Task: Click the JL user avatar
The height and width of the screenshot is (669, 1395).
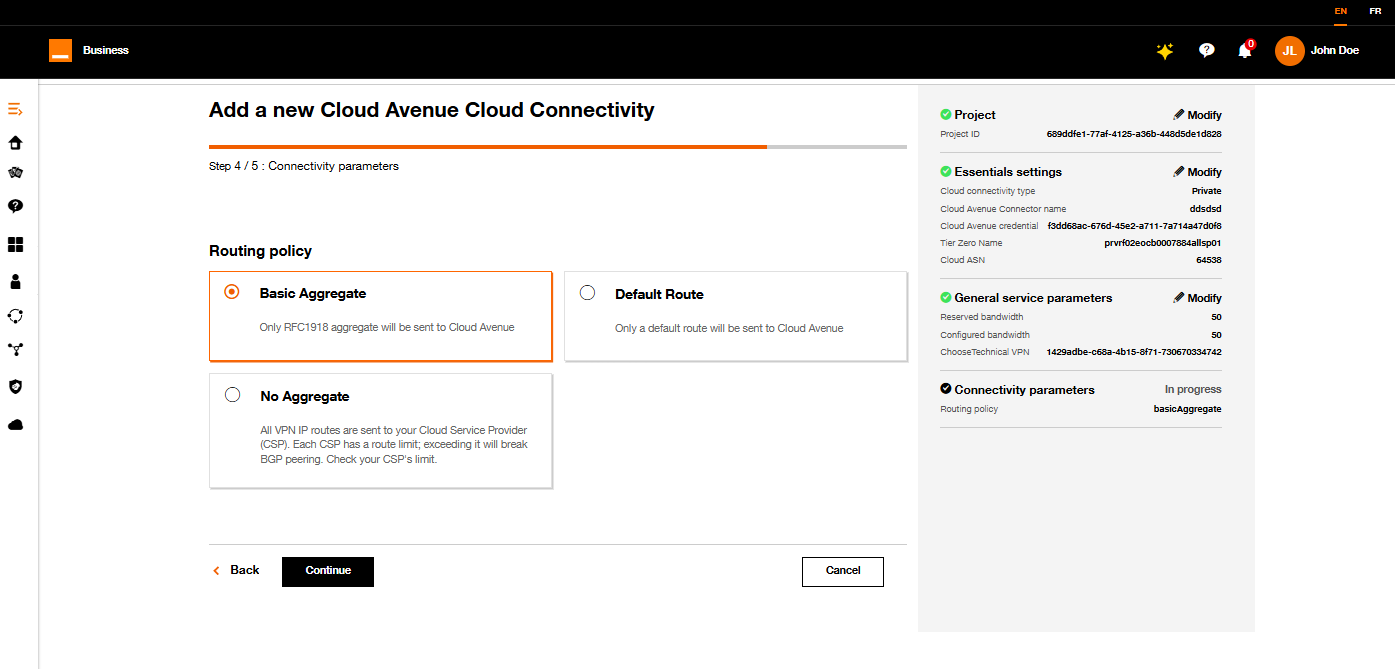Action: click(1290, 51)
